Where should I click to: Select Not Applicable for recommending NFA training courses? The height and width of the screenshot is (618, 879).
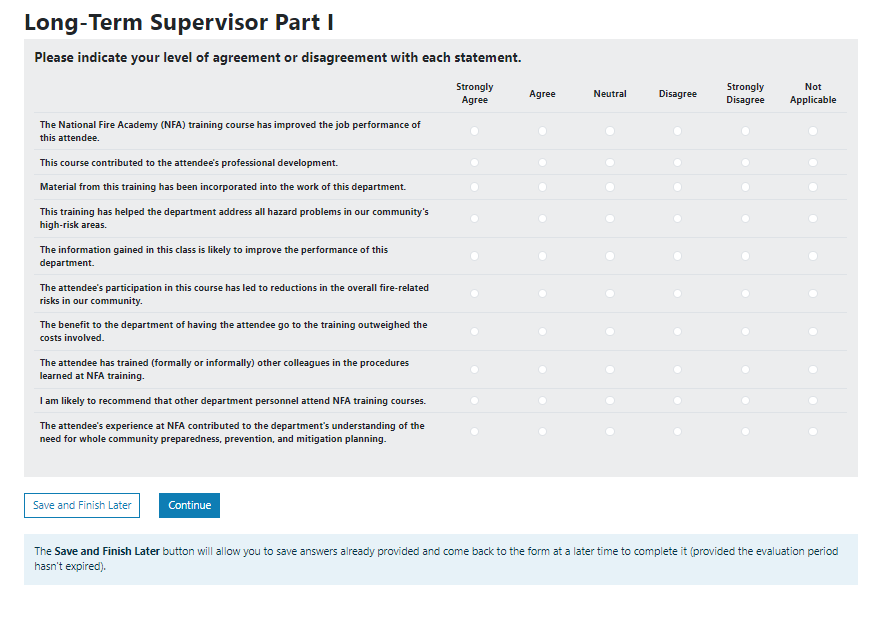point(813,400)
